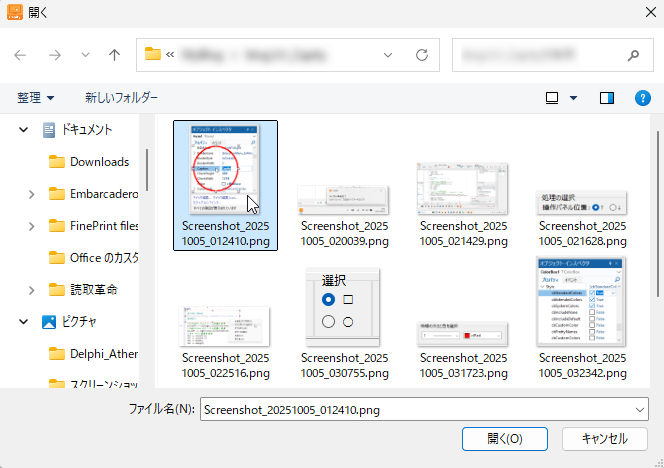Click the Forward navigation arrow

tap(54, 54)
